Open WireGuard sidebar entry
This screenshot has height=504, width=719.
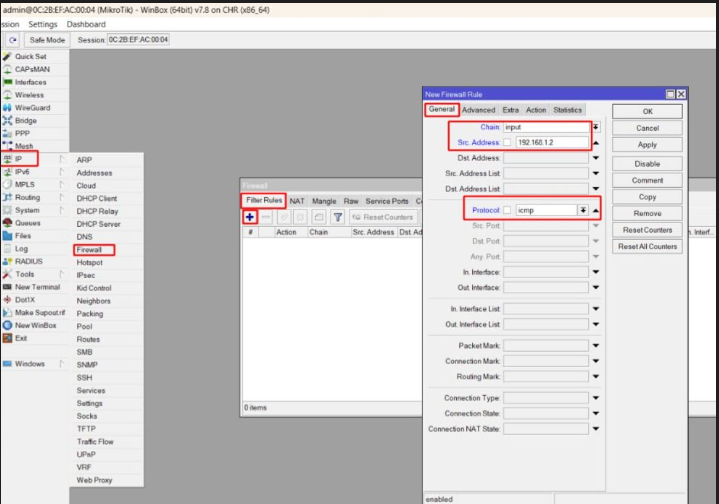pyautogui.click(x=32, y=108)
